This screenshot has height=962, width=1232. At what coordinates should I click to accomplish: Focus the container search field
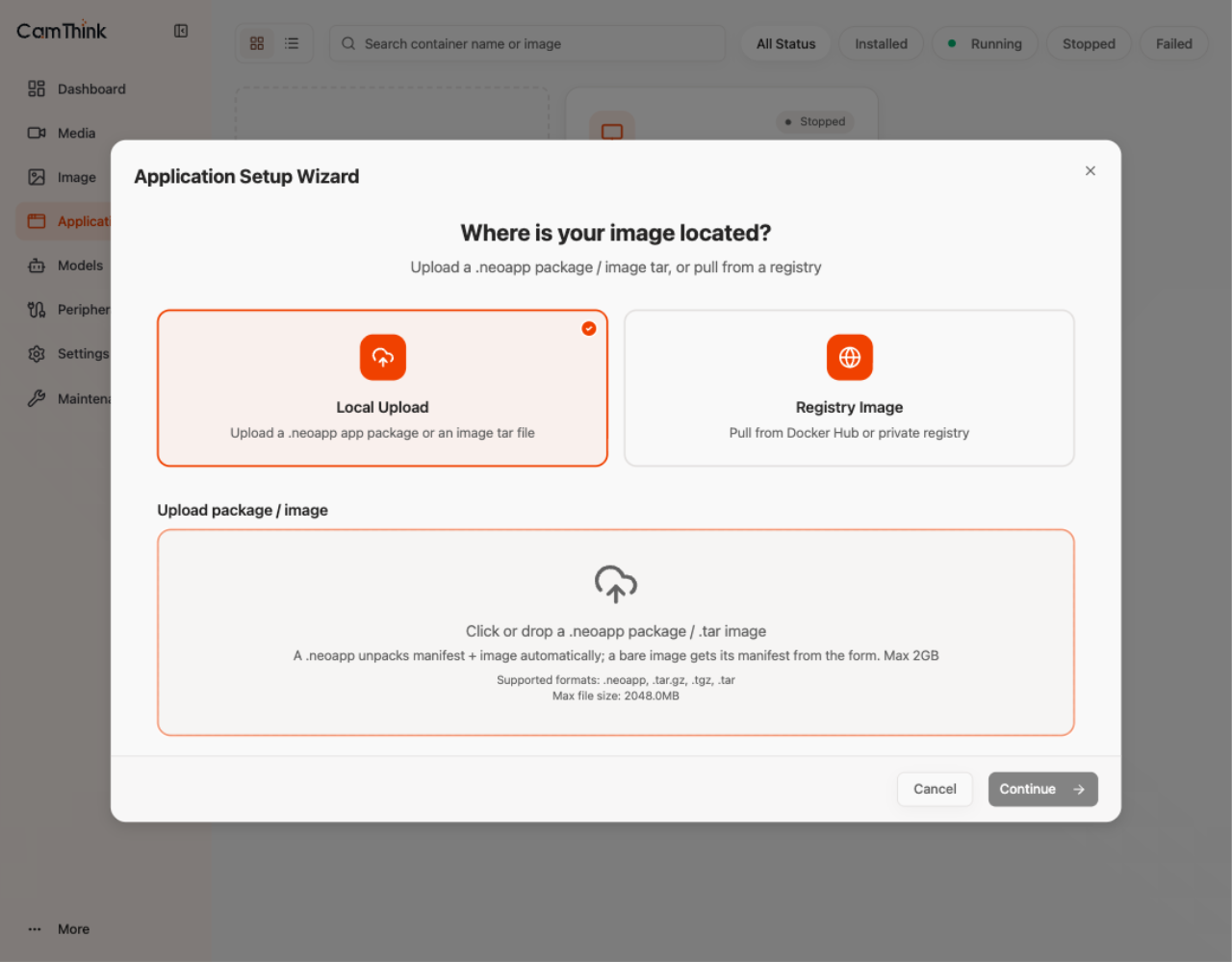(527, 43)
